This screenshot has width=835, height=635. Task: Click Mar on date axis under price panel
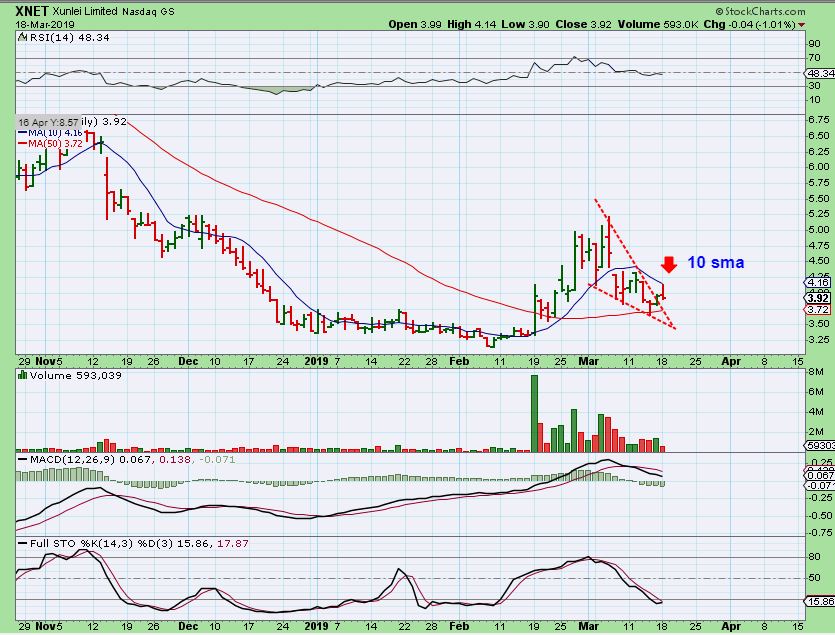[588, 361]
